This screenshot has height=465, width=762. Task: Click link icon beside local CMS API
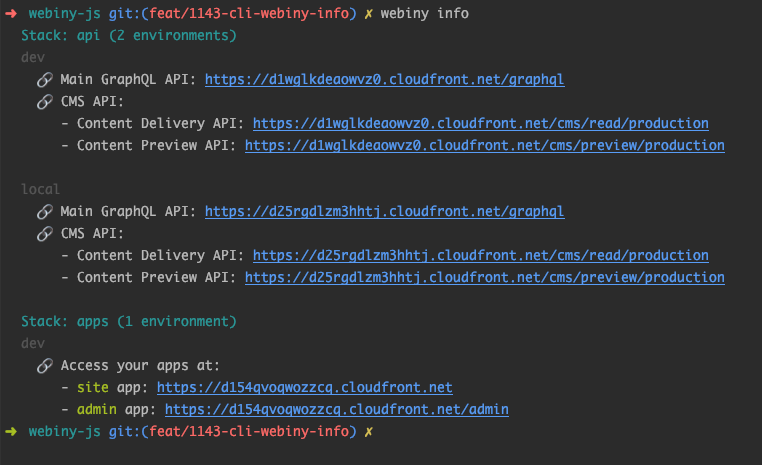(44, 233)
